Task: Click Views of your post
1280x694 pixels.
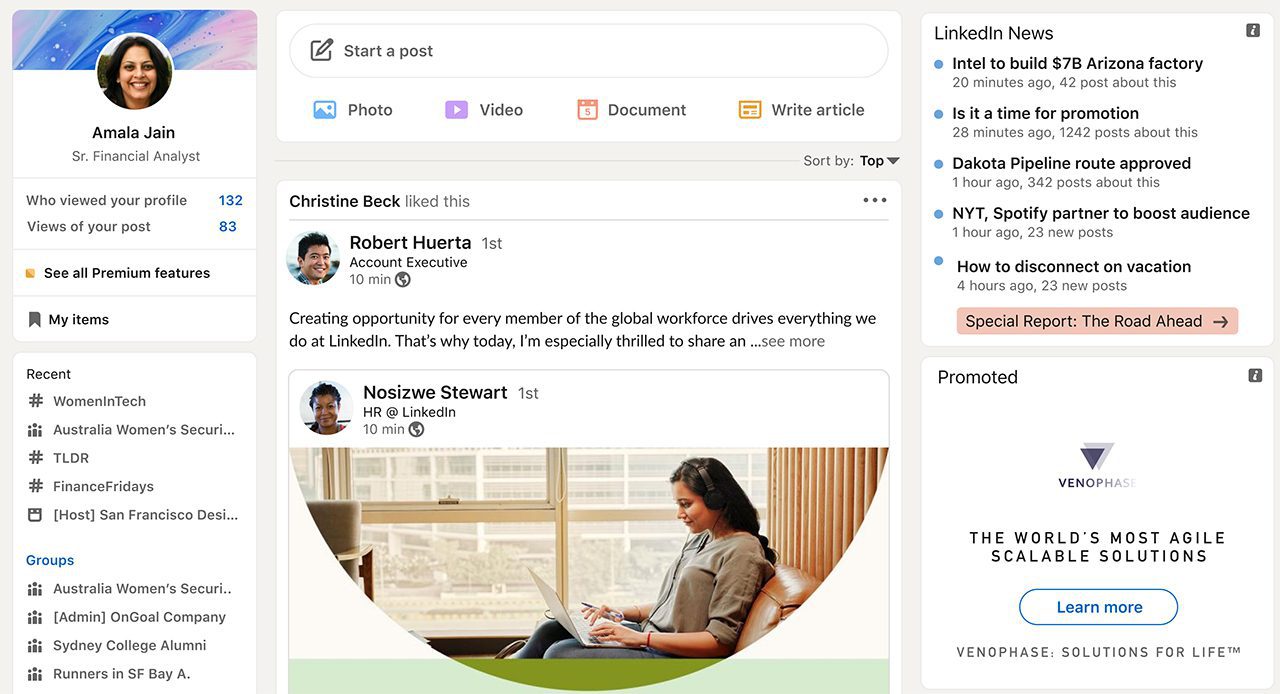Action: [x=89, y=226]
